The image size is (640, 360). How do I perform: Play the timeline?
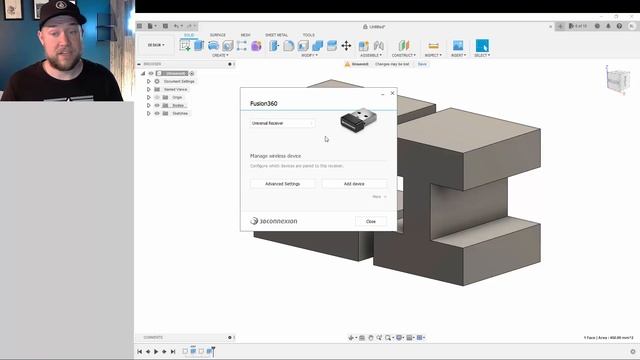(x=156, y=351)
